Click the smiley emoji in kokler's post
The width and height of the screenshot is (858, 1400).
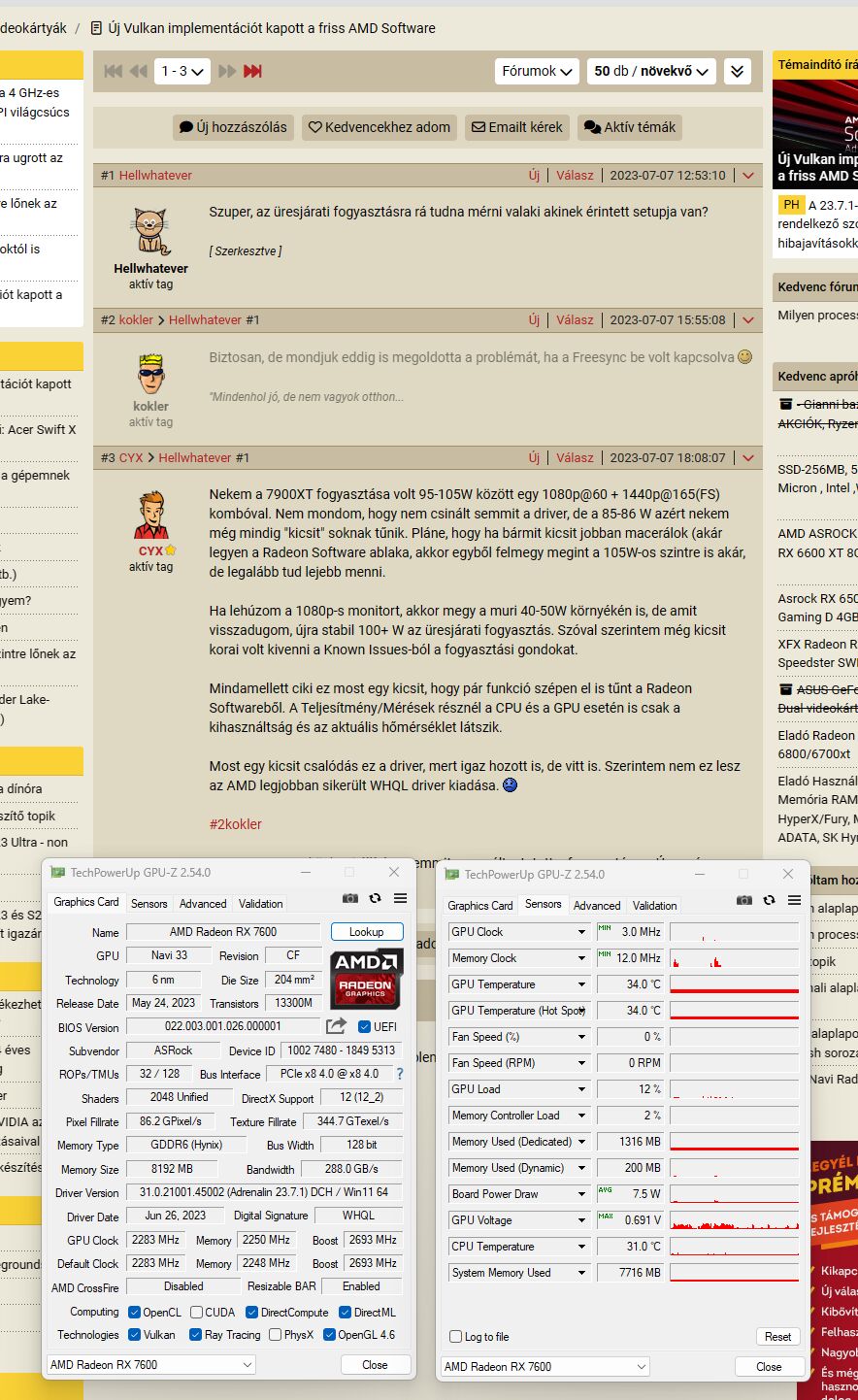(x=744, y=356)
